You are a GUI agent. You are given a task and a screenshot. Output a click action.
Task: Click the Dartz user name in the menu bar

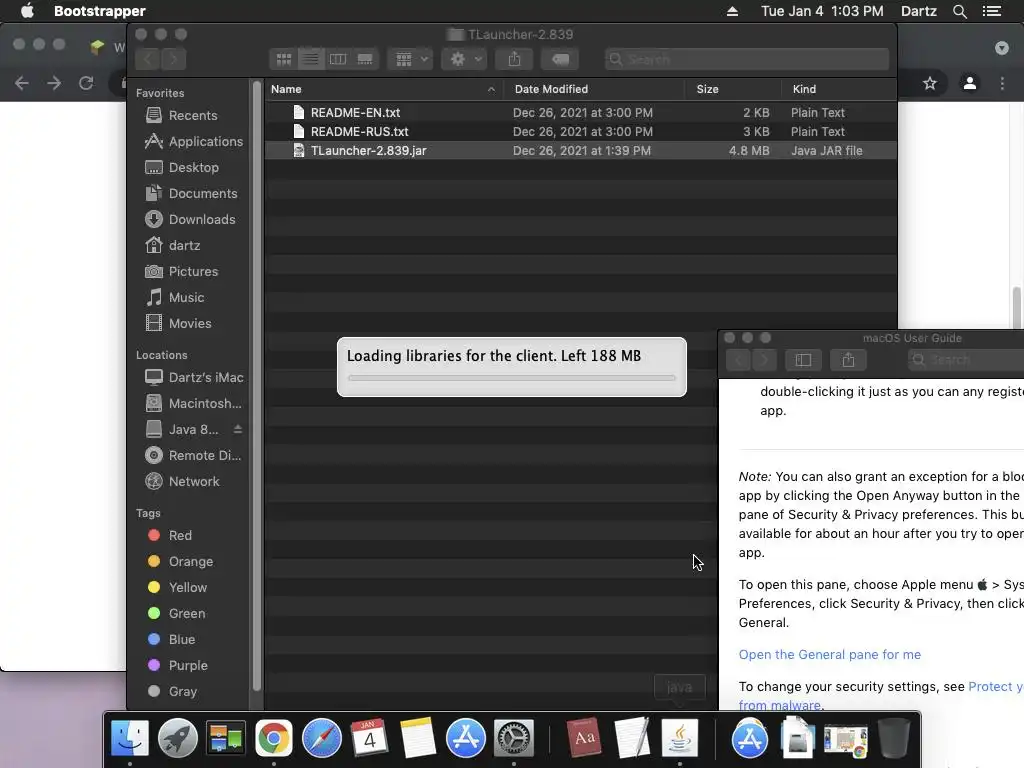[x=918, y=11]
